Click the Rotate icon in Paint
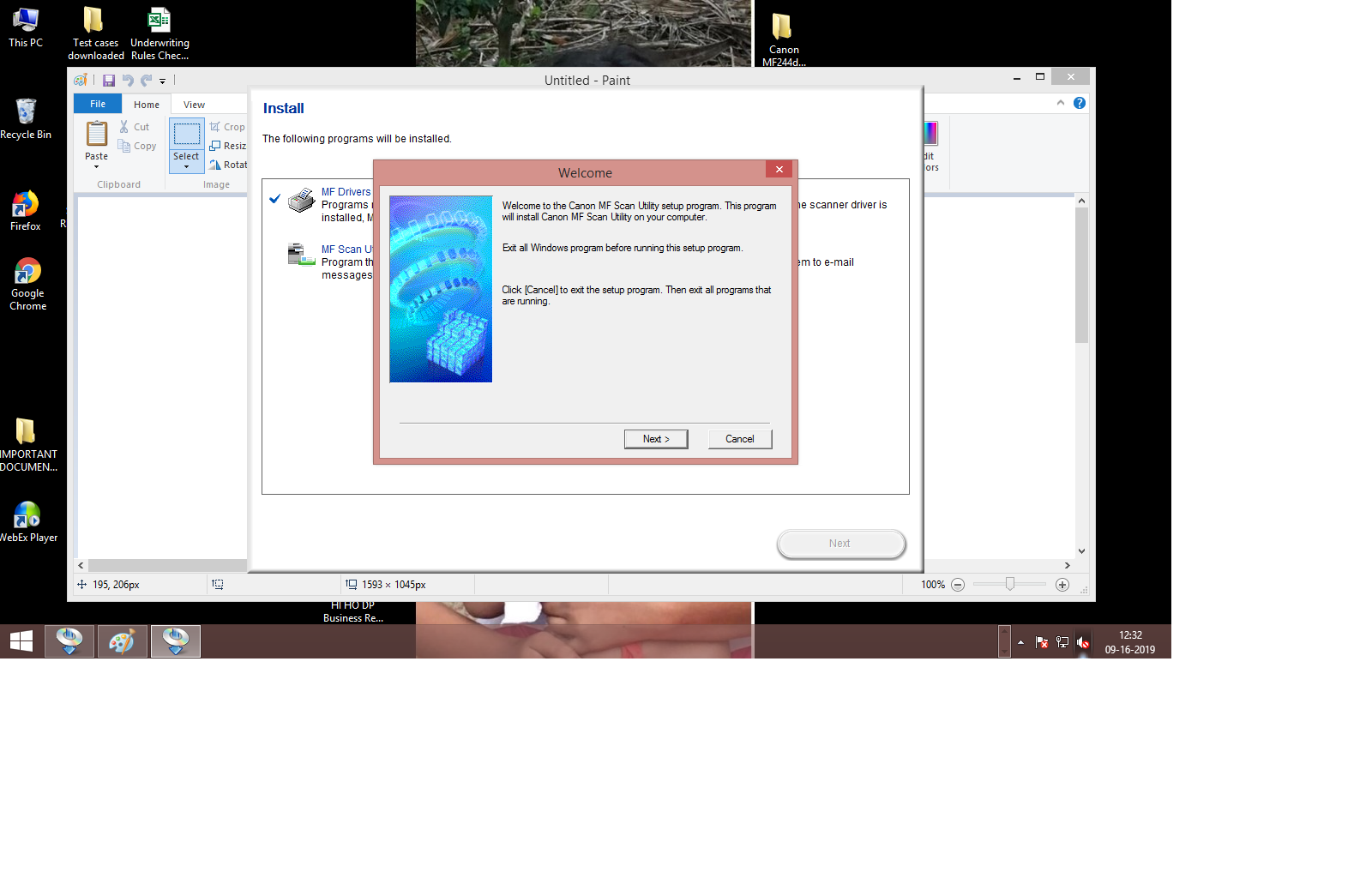This screenshot has height=896, width=1366. pos(215,165)
